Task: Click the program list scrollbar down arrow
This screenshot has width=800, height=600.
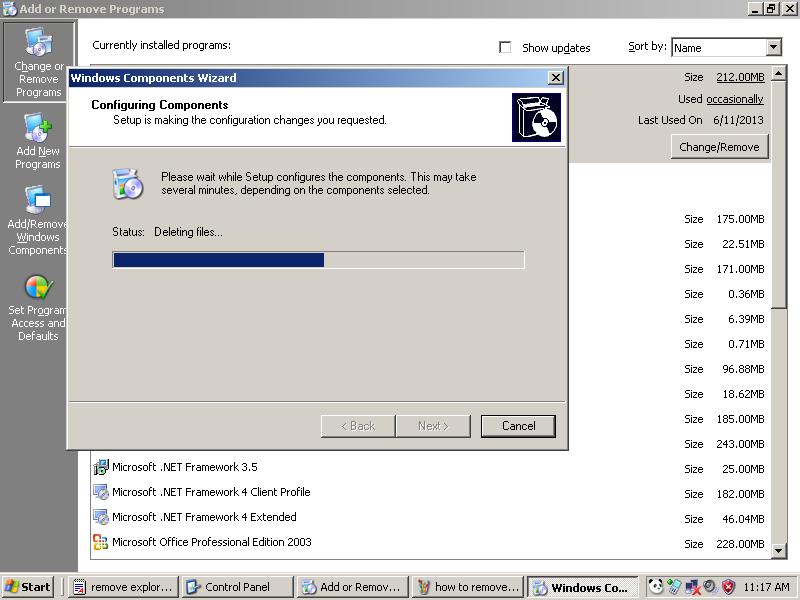Action: 778,551
